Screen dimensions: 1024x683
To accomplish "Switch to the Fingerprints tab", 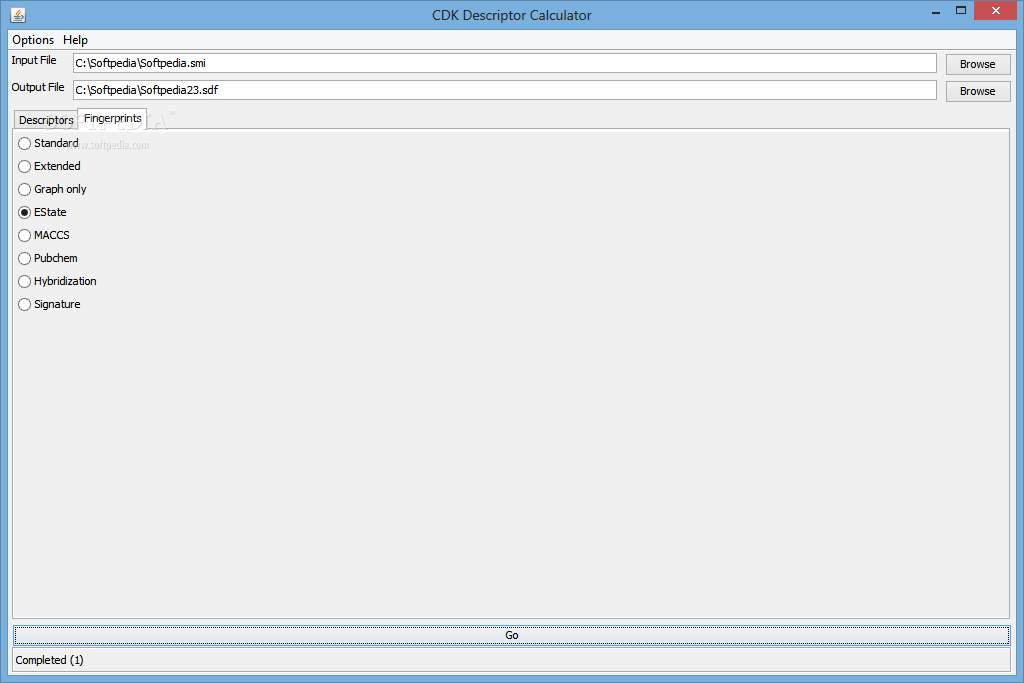I will [112, 118].
